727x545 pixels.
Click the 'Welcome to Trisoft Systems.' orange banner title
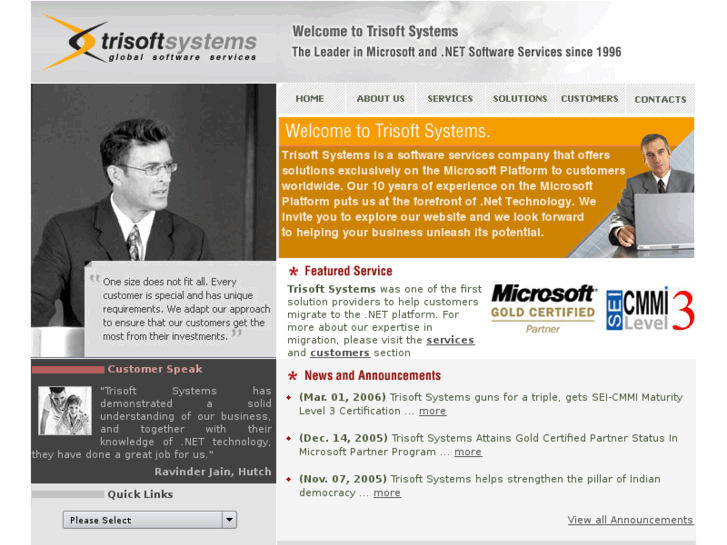(388, 131)
